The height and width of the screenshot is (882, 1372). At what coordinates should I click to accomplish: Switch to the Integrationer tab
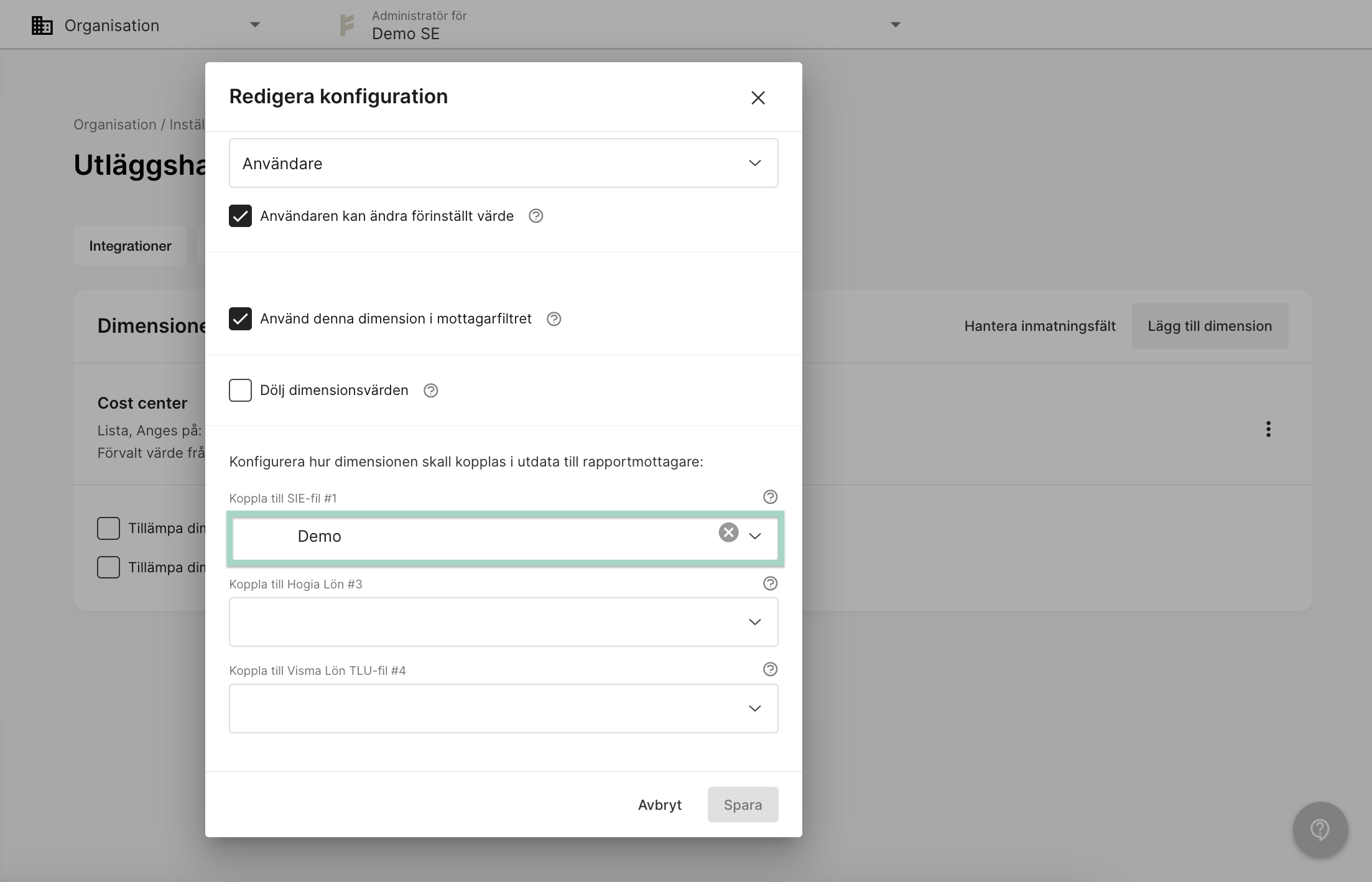[130, 246]
